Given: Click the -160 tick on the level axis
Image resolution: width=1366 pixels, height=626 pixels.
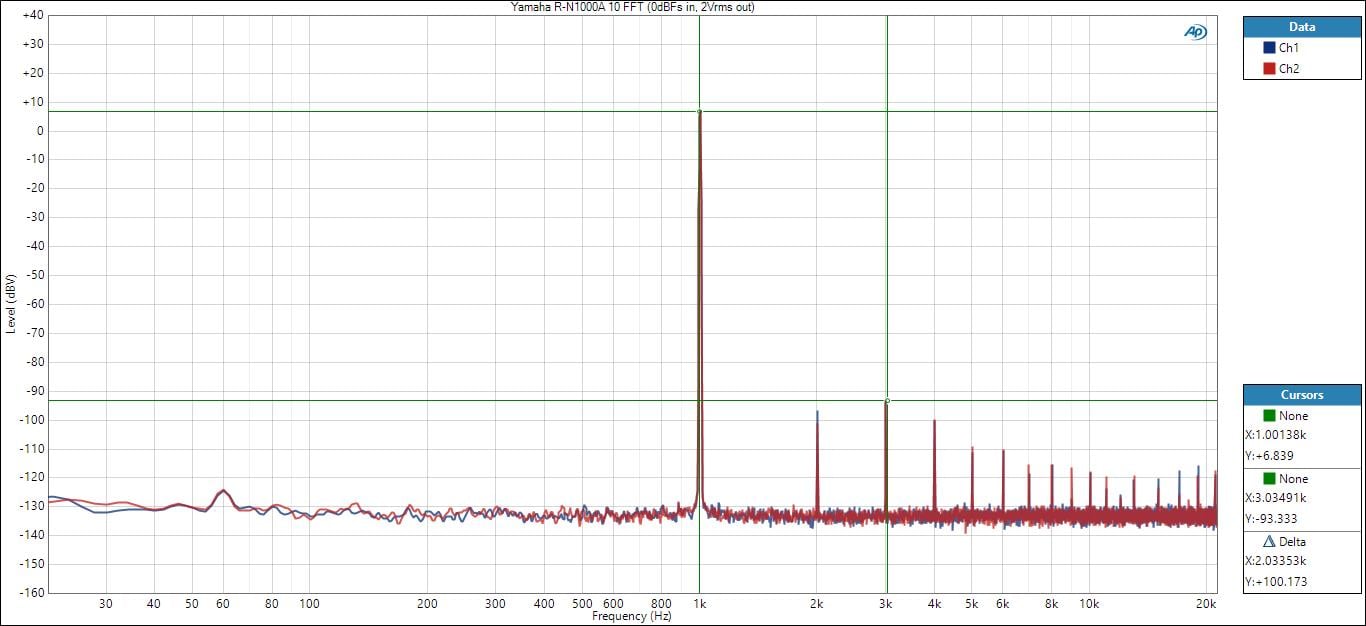Looking at the screenshot, I should (x=31, y=593).
